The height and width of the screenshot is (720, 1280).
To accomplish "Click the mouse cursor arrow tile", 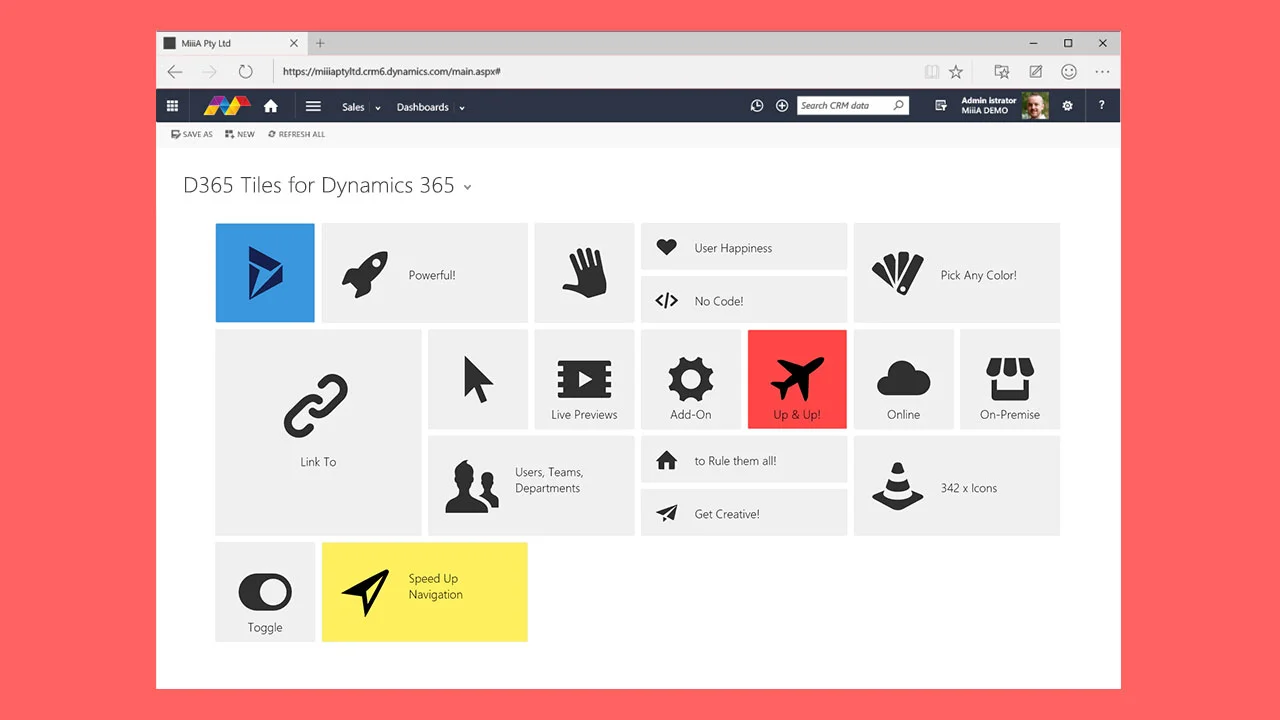I will point(478,379).
